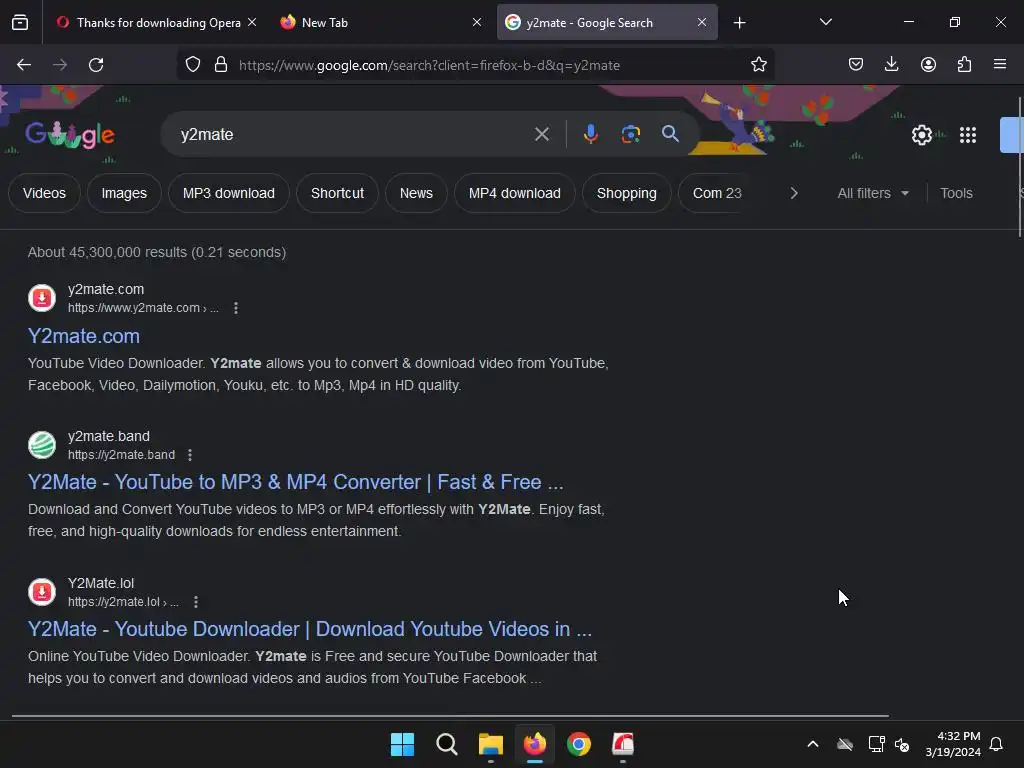Open more options for y2mate.com result
This screenshot has height=768, width=1024.
click(x=236, y=308)
